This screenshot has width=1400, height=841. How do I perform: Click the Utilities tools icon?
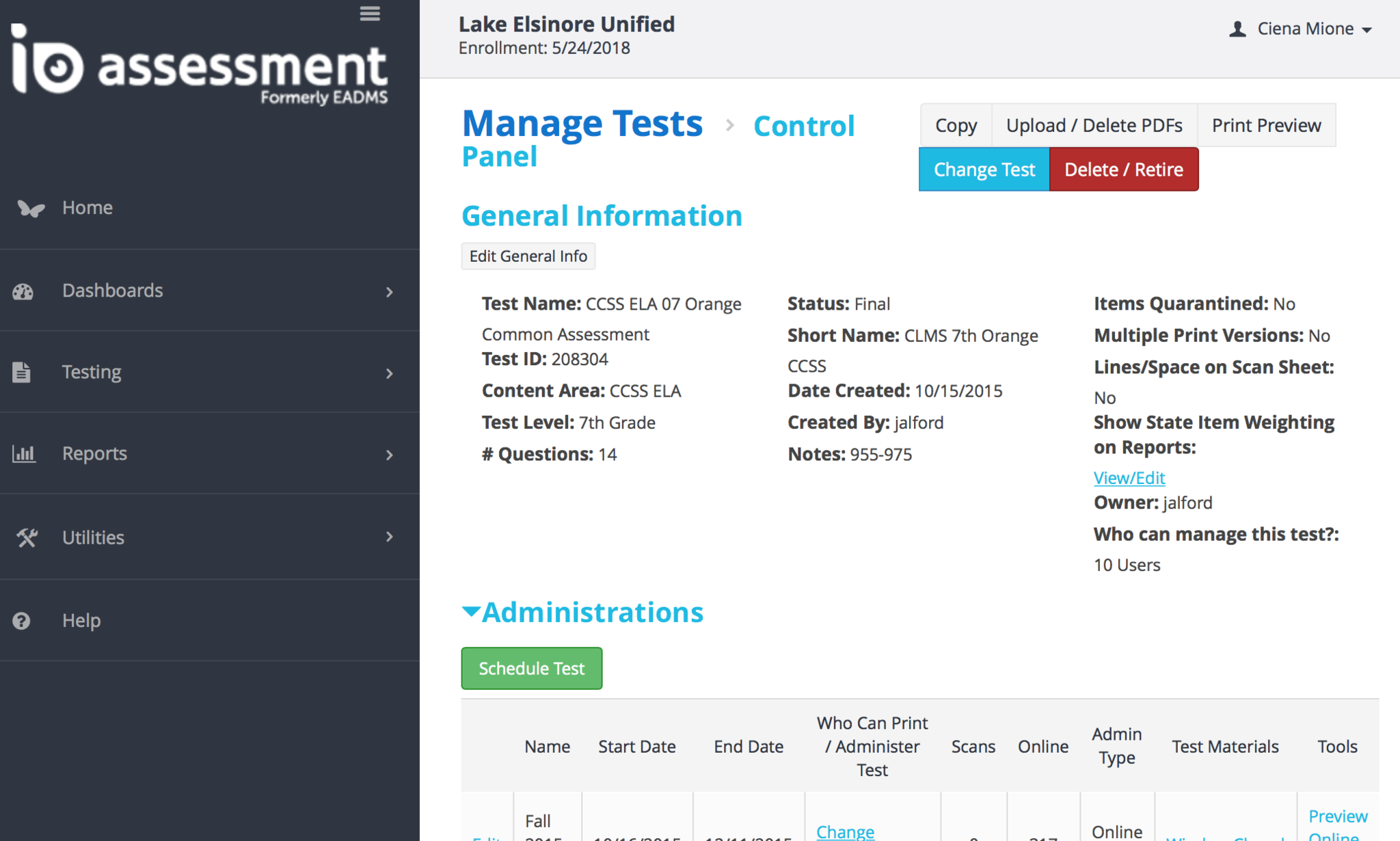pyautogui.click(x=27, y=537)
